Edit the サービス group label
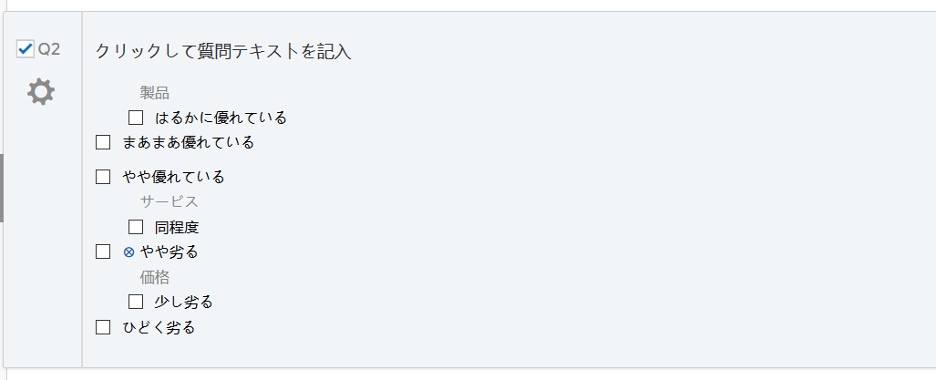Viewport: 936px width, 380px height. point(169,202)
